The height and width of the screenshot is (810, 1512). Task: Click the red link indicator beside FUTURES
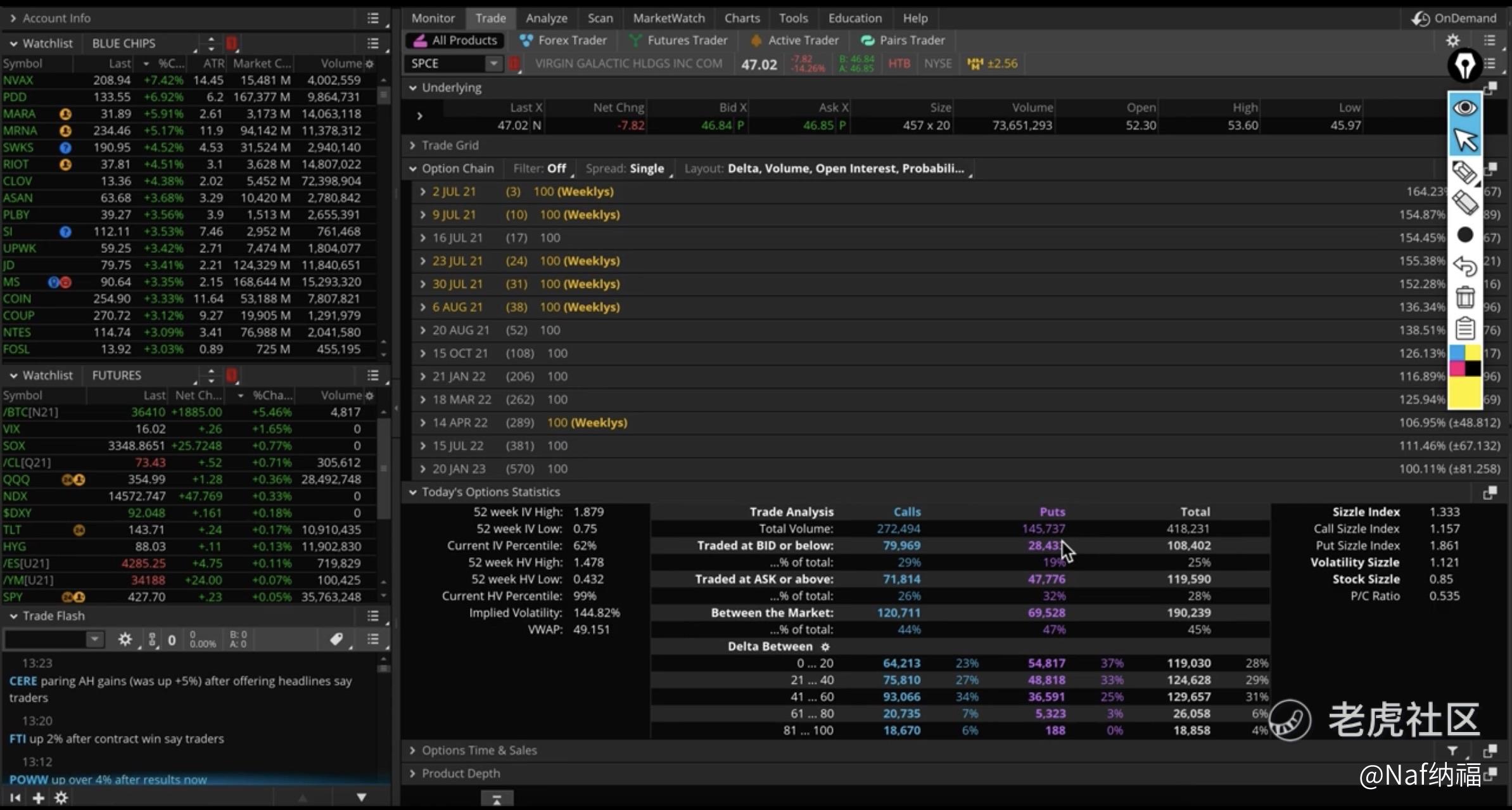pyautogui.click(x=231, y=375)
